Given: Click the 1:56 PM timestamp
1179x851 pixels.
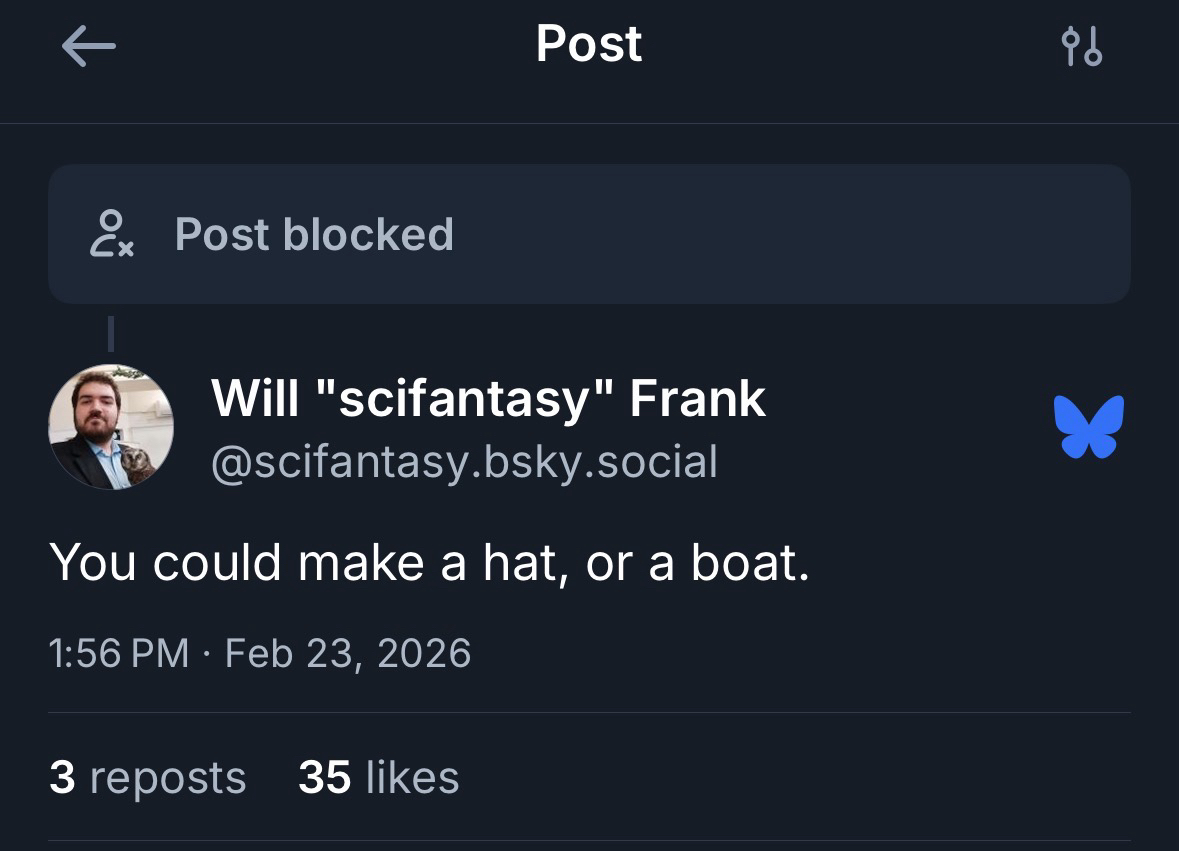Looking at the screenshot, I should (118, 653).
